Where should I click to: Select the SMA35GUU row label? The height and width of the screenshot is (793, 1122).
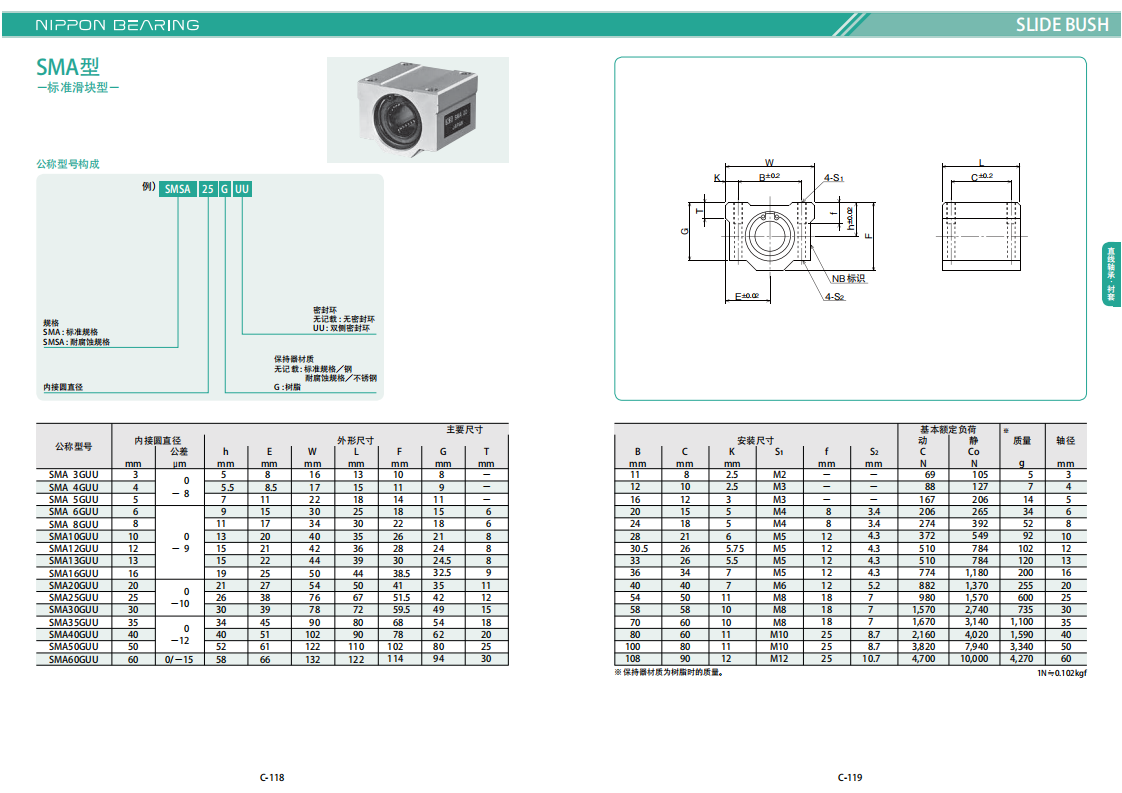(74, 623)
